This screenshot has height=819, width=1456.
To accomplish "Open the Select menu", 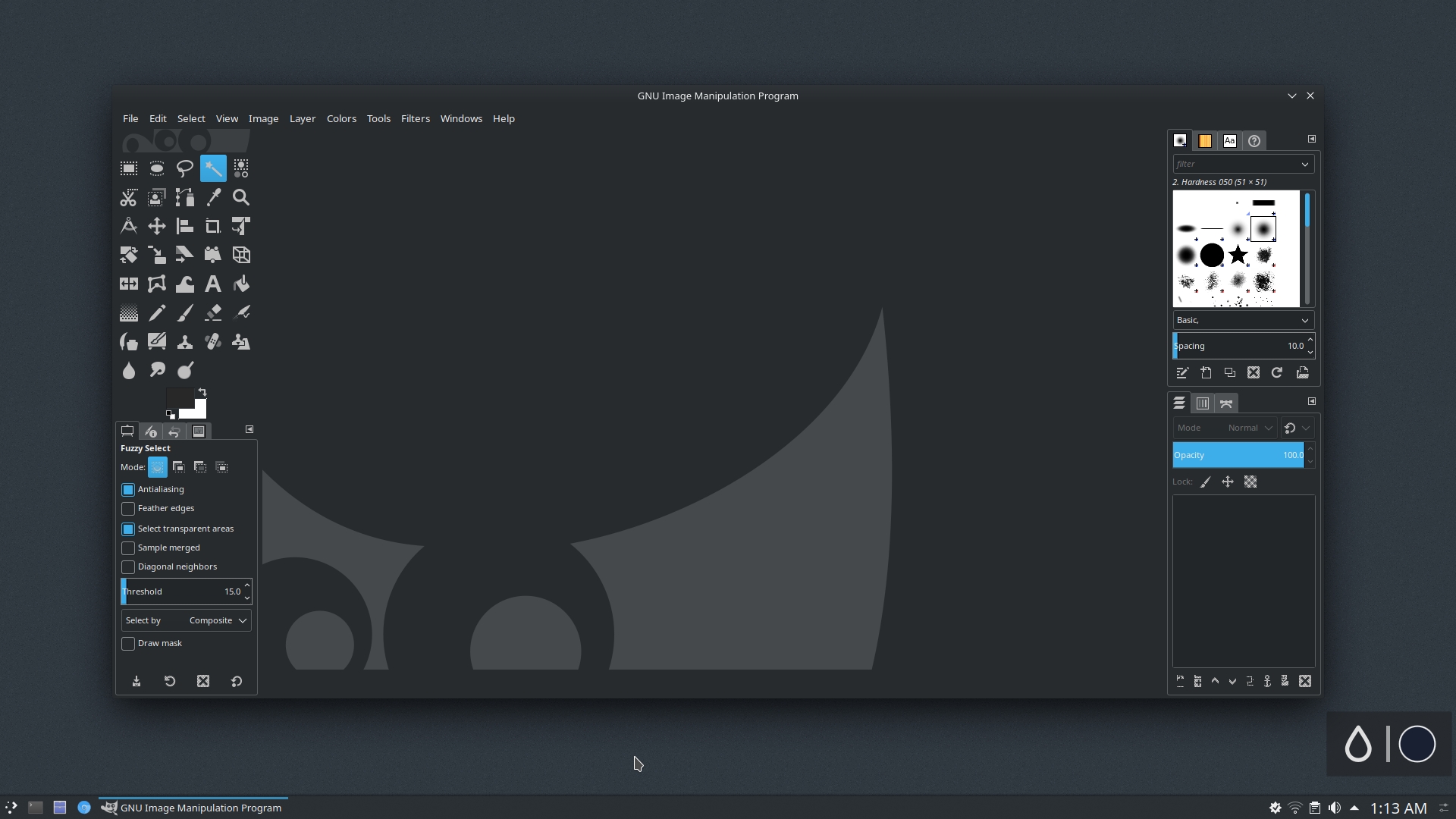I will [x=191, y=118].
